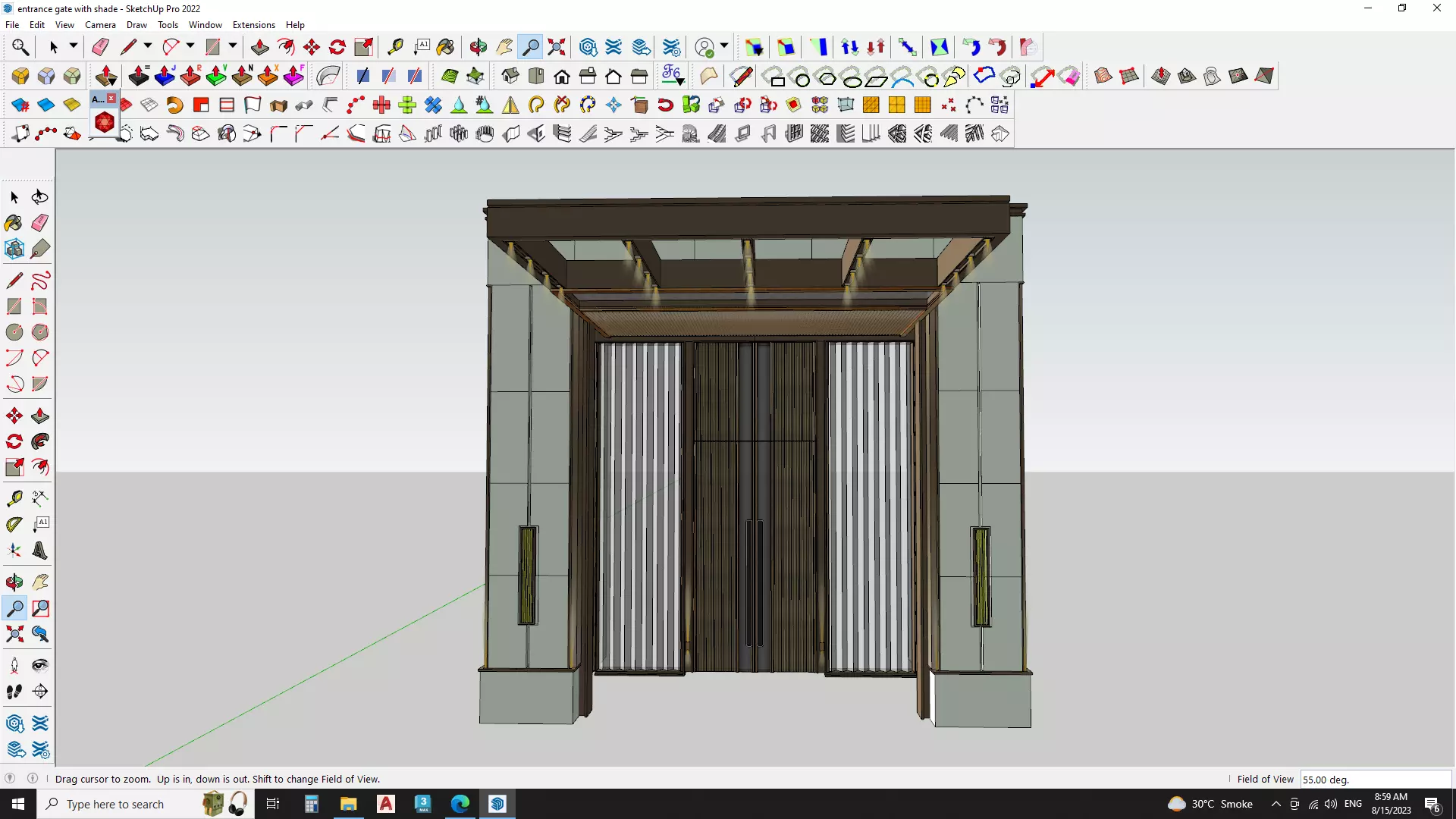Click Follow Push Pull magenta F icon
Screen dimensions: 1456x819
pos(293,76)
